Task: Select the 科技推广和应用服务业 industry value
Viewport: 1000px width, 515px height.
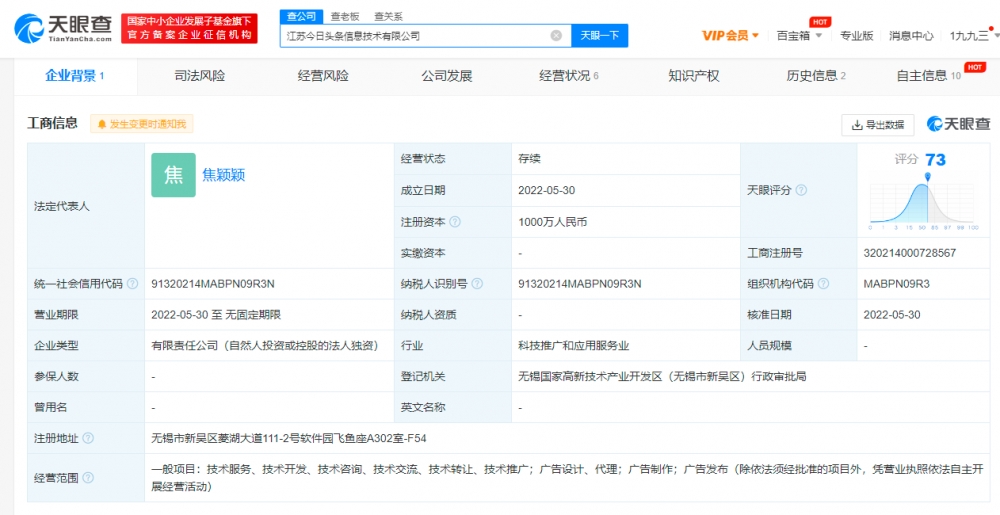Action: point(574,345)
